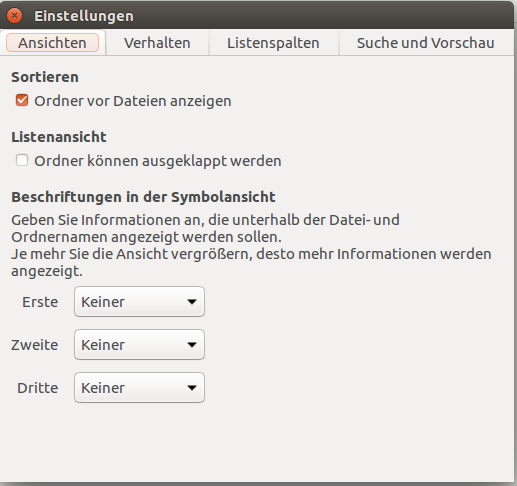Image resolution: width=517 pixels, height=486 pixels.
Task: Enable the Ordner können ausgeklappt werden checkbox
Action: point(22,160)
